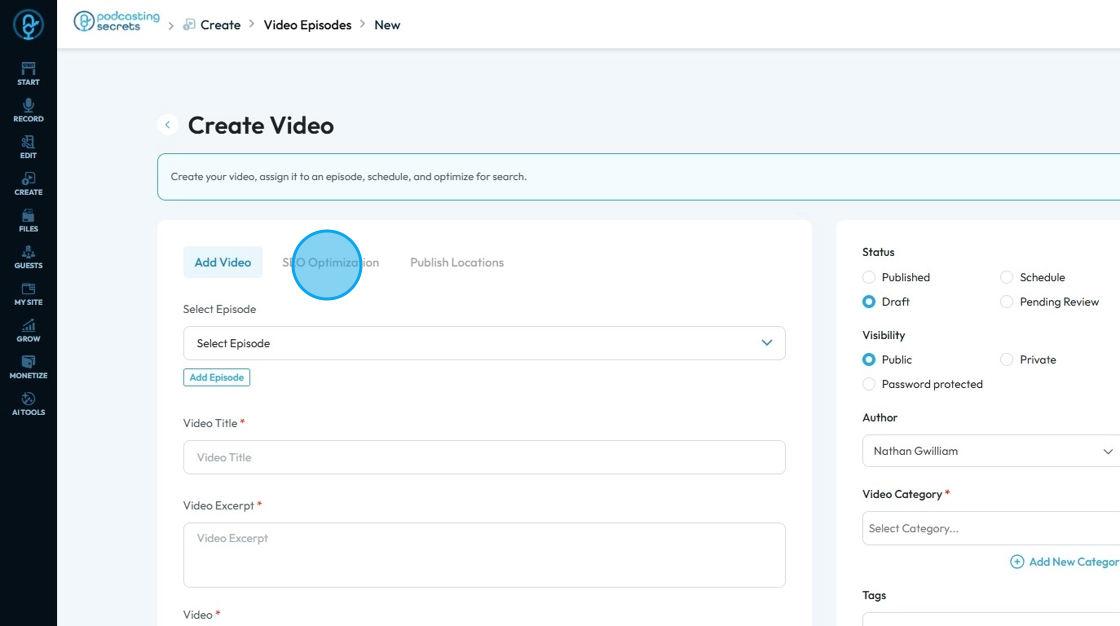Click the Add Episode button
The image size is (1120, 626).
[216, 377]
